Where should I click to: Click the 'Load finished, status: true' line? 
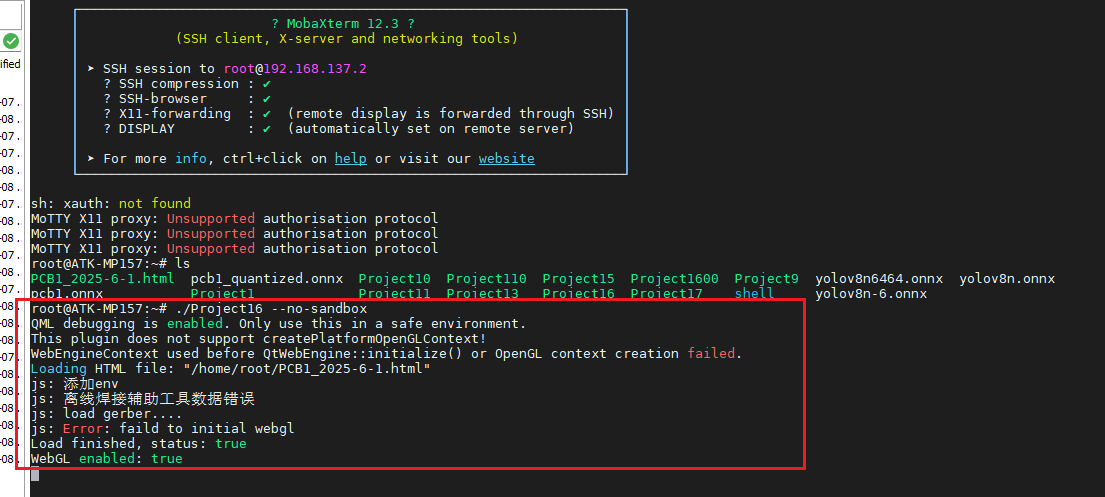pyautogui.click(x=139, y=443)
